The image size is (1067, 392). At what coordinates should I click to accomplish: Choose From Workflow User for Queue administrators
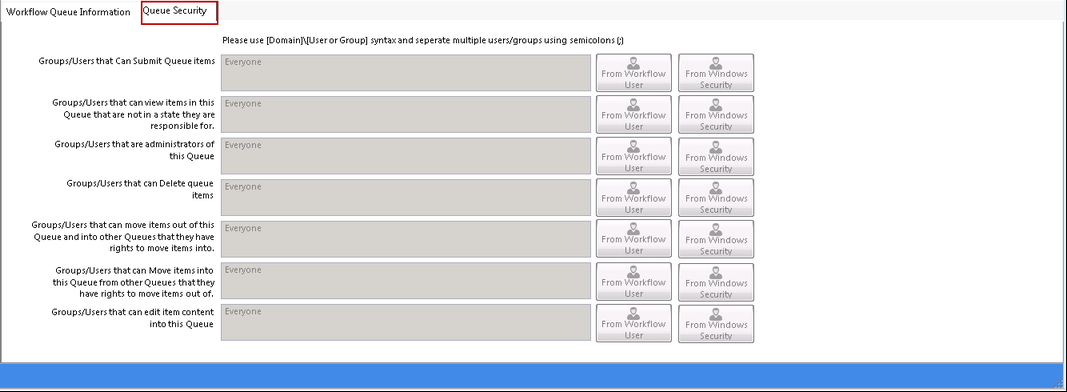[x=634, y=156]
